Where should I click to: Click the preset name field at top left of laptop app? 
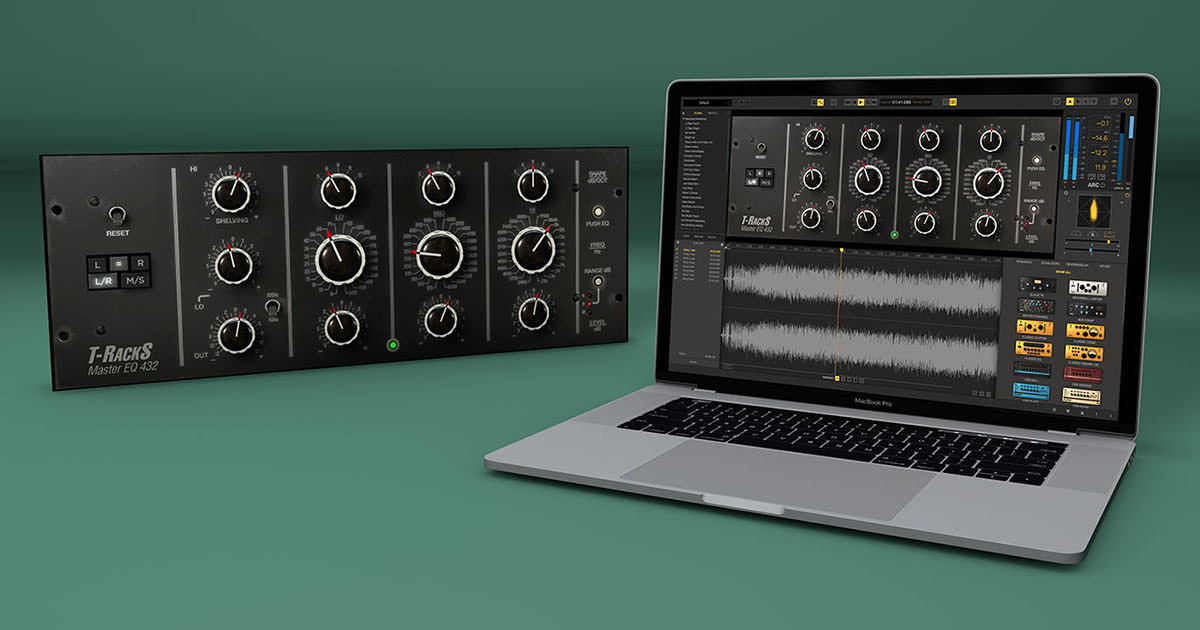[707, 102]
